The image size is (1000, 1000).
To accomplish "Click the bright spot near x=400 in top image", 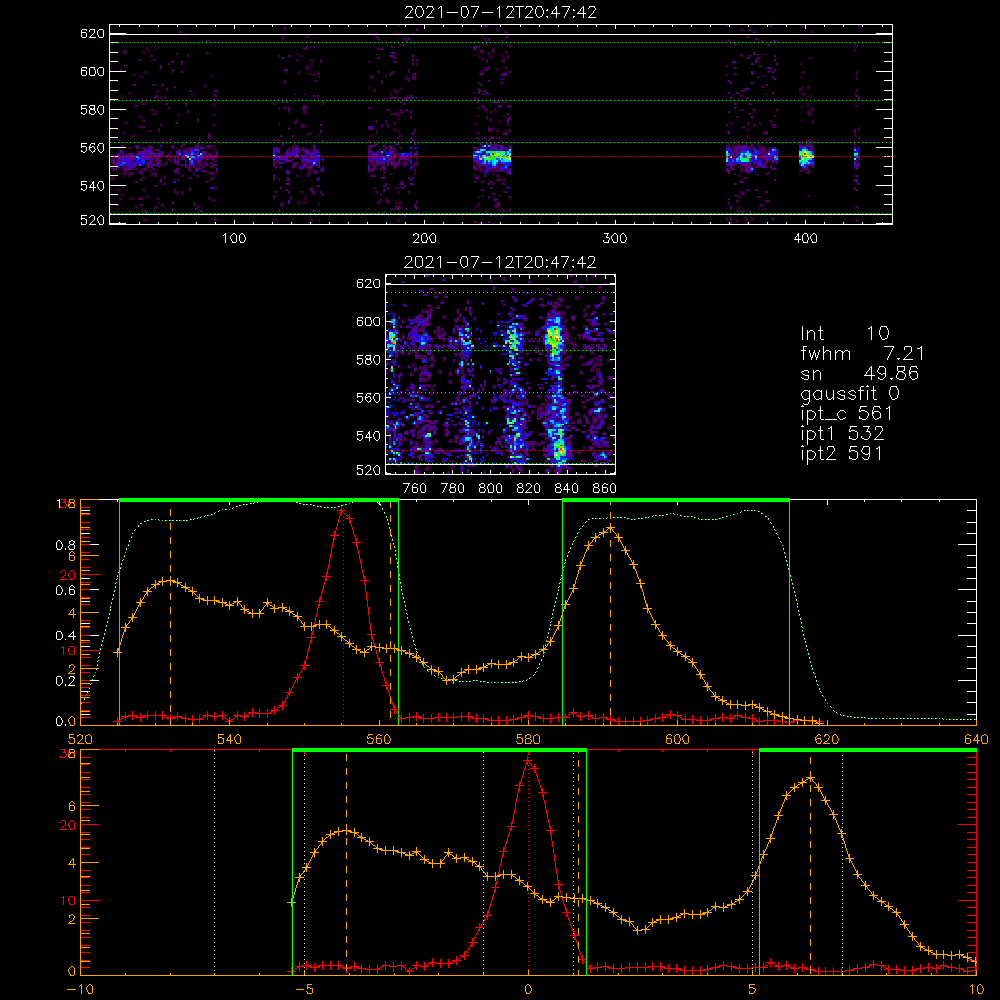I will tap(807, 155).
